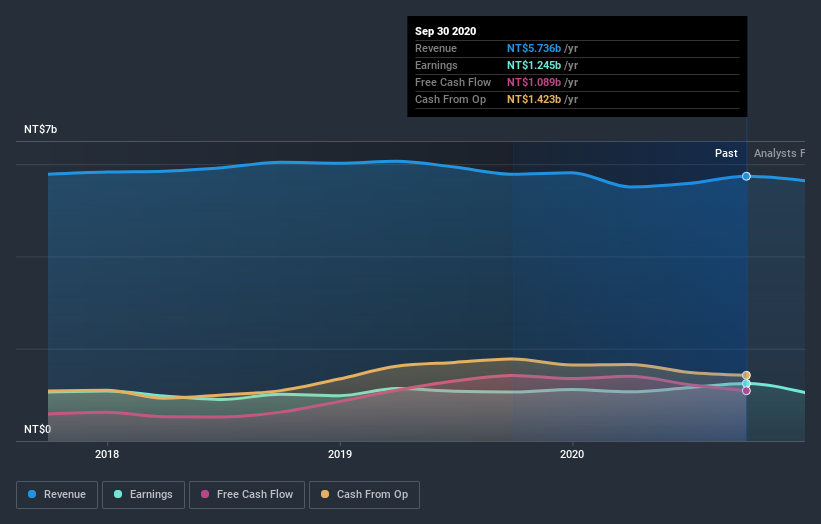821x524 pixels.
Task: Click the NT$1.423b cash from op value
Action: pos(534,99)
